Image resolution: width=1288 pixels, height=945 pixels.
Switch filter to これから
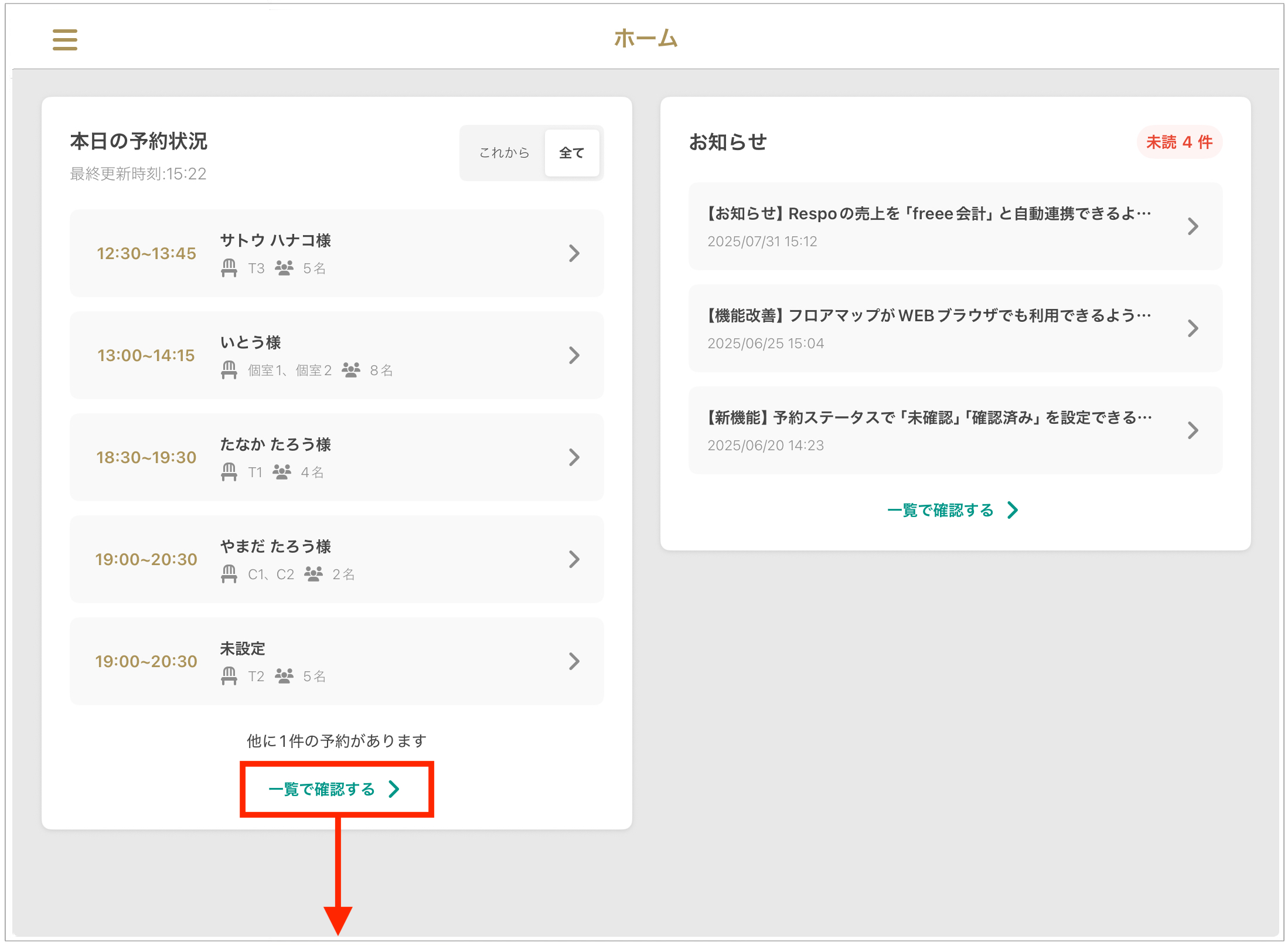coord(504,153)
